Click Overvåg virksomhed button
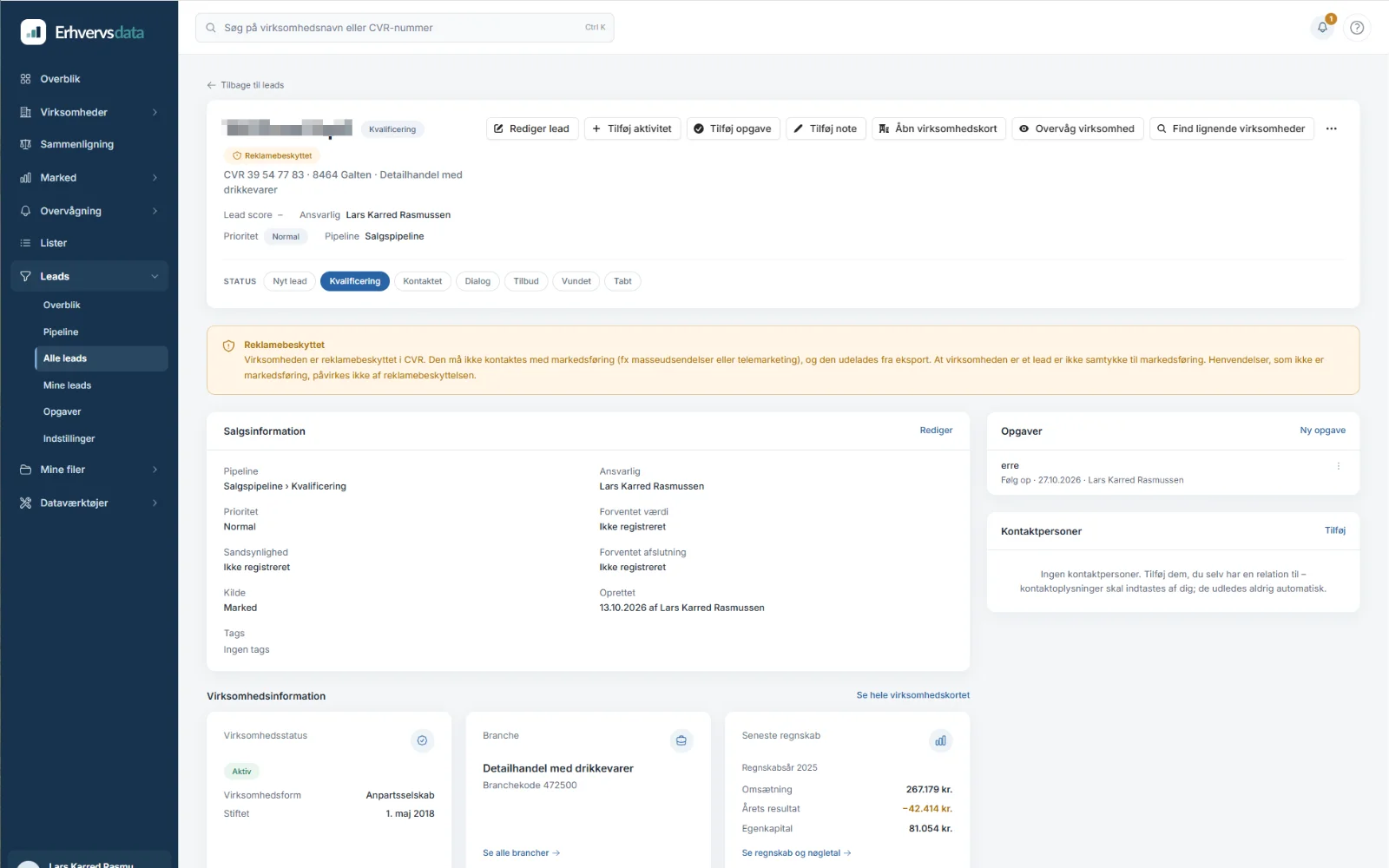The image size is (1389, 868). point(1077,128)
